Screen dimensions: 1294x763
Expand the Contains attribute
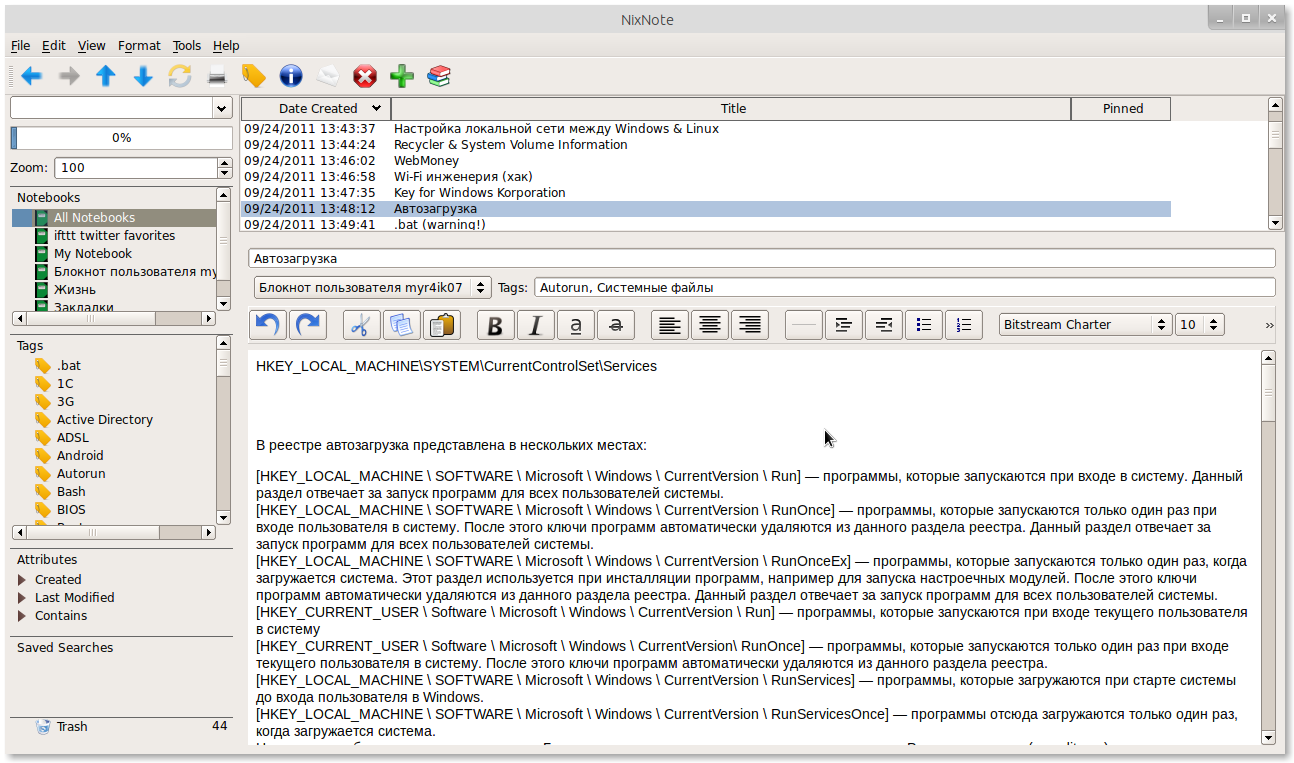(x=23, y=616)
